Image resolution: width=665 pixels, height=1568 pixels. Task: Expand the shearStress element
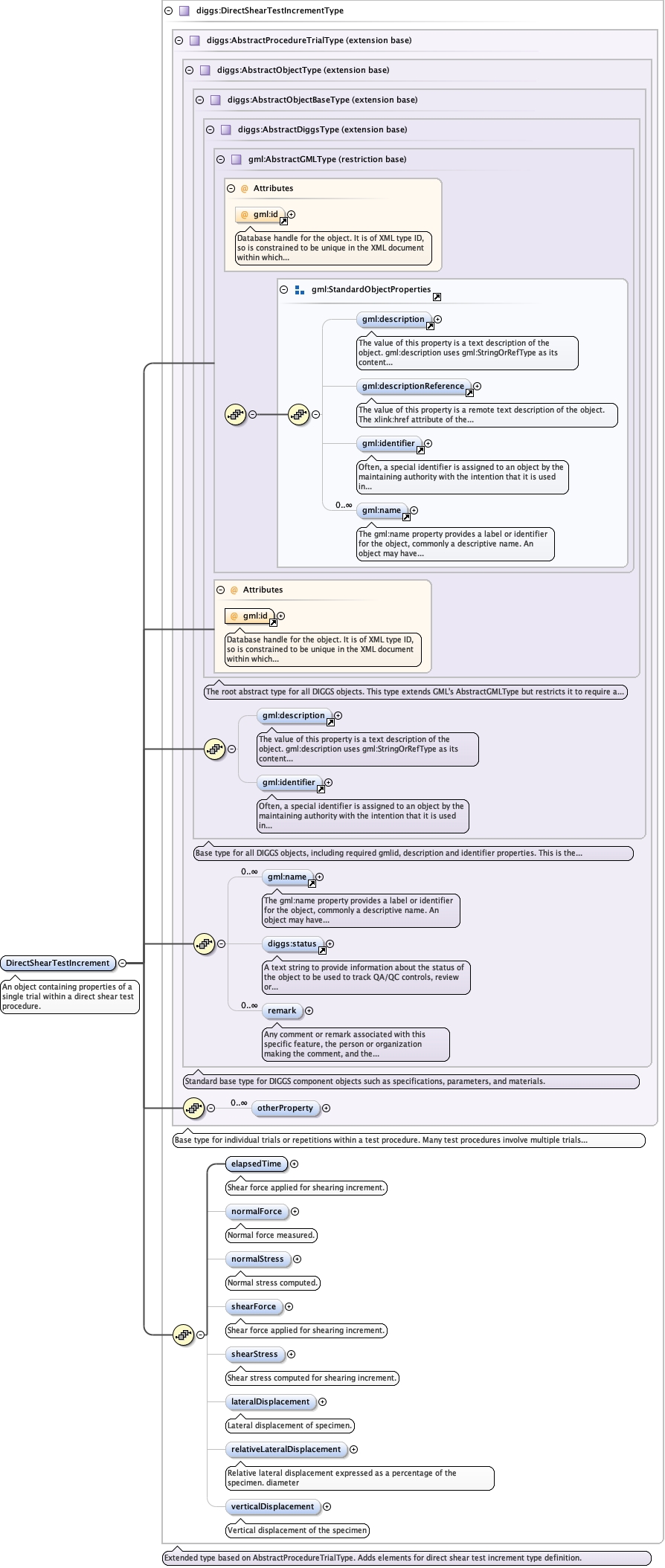coord(291,1354)
